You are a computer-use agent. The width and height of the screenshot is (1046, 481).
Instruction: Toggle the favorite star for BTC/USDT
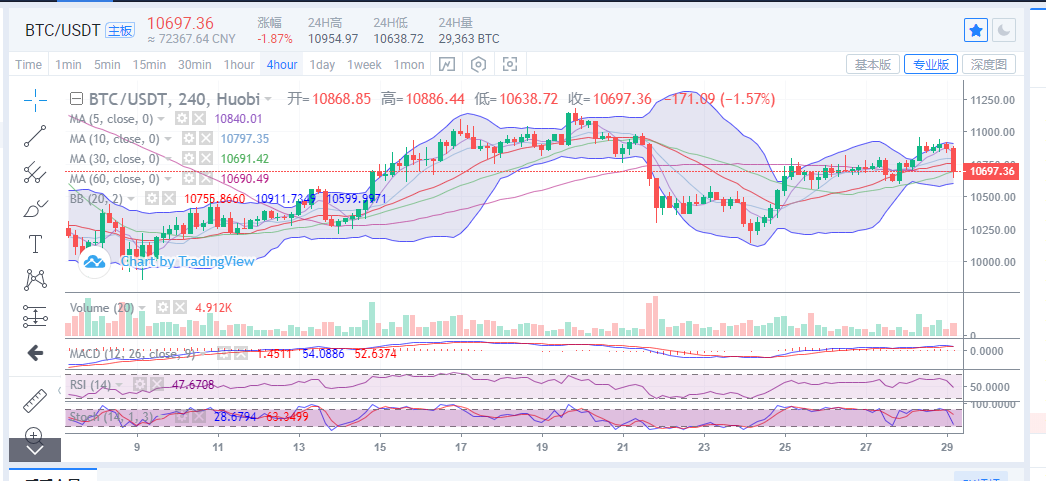click(976, 30)
